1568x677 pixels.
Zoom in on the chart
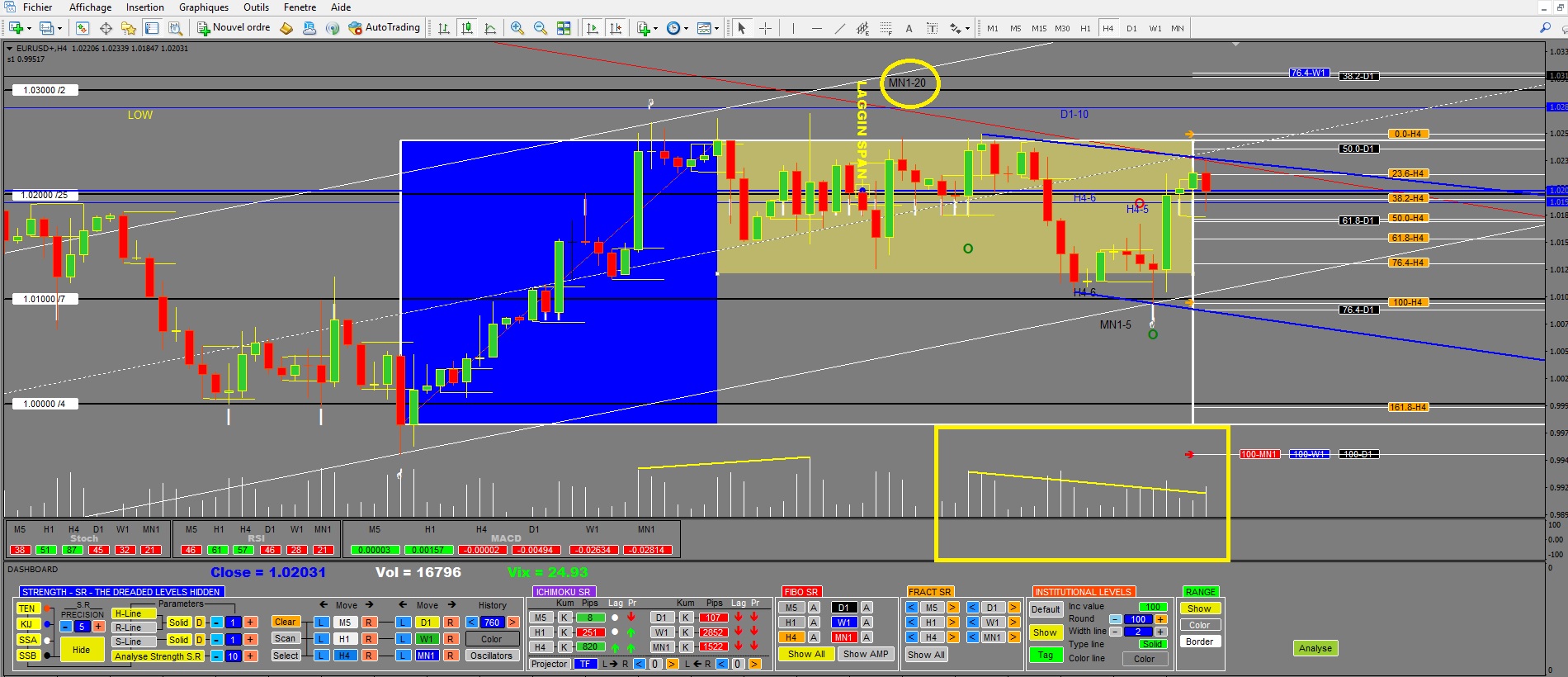pos(517,28)
